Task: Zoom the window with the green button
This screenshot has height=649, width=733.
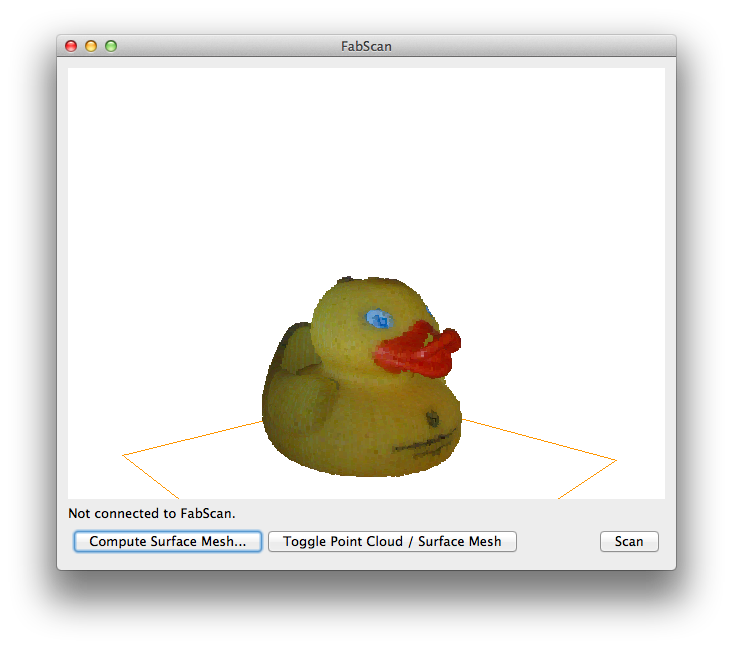Action: pyautogui.click(x=111, y=46)
